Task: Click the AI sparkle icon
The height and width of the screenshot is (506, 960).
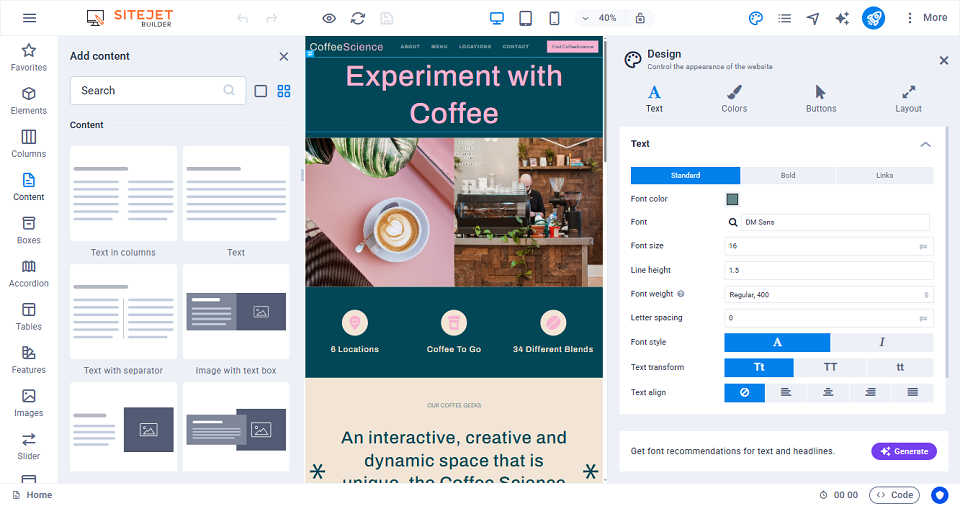Action: [842, 18]
